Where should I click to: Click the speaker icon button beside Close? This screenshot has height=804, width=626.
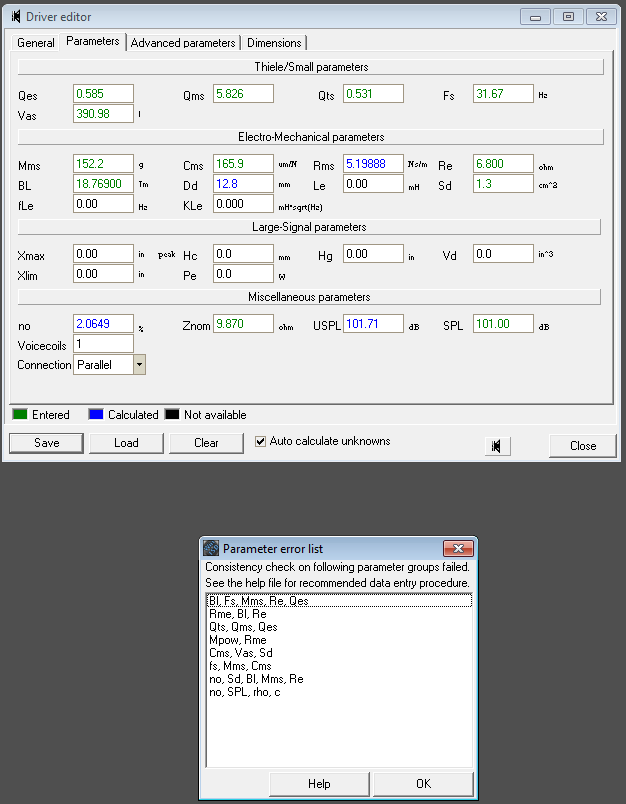coord(497,446)
